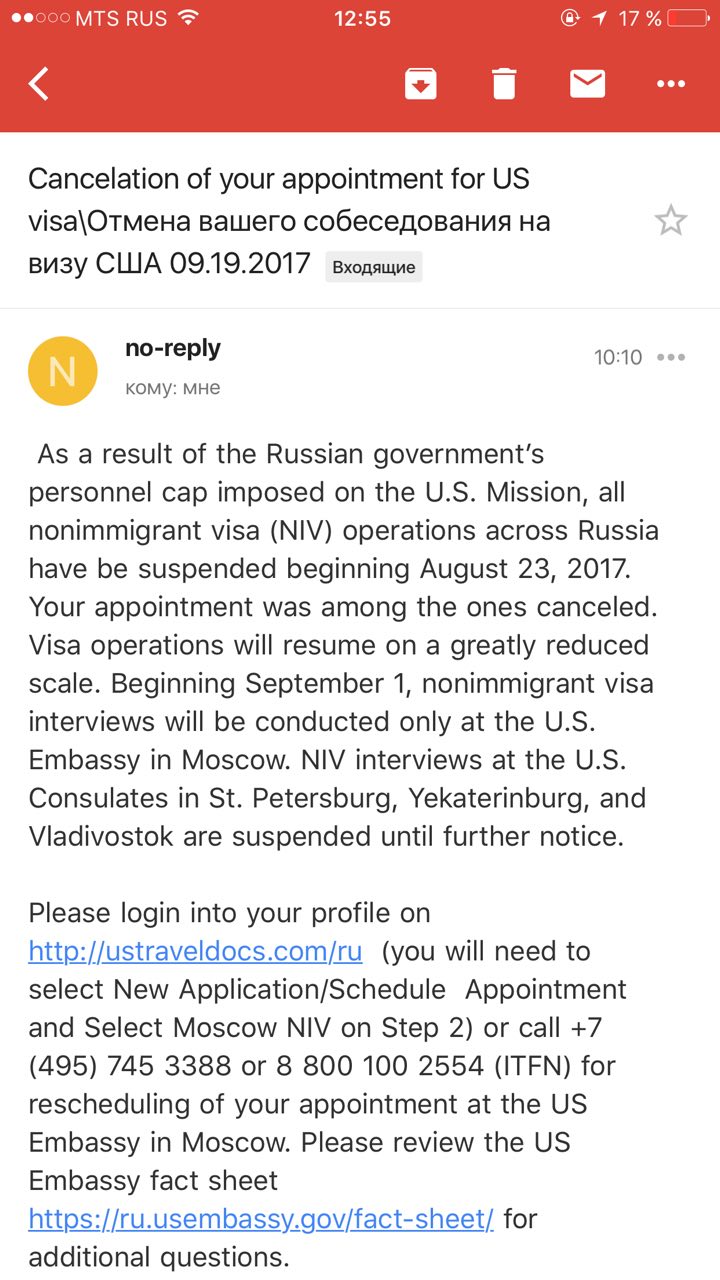This screenshot has height=1280, width=720.
Task: Open the ustraveldocs.com/ru link
Action: [195, 951]
